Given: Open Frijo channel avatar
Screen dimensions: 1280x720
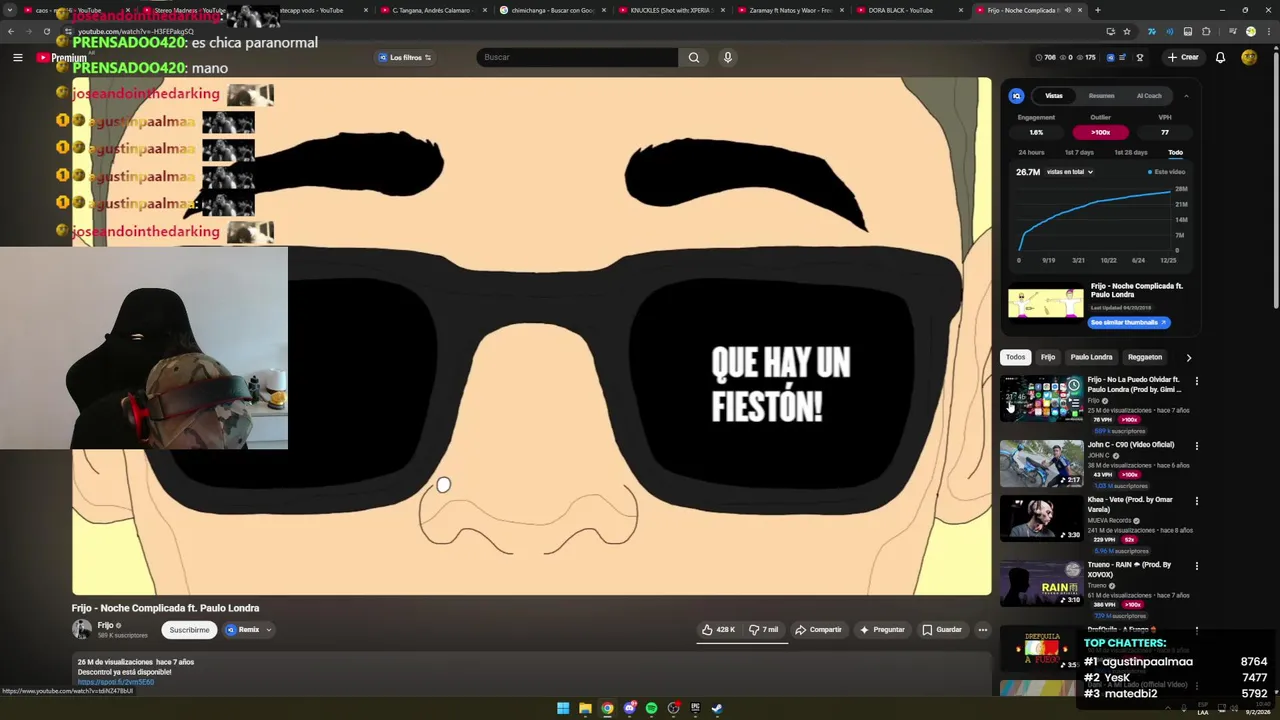Looking at the screenshot, I should 82,629.
